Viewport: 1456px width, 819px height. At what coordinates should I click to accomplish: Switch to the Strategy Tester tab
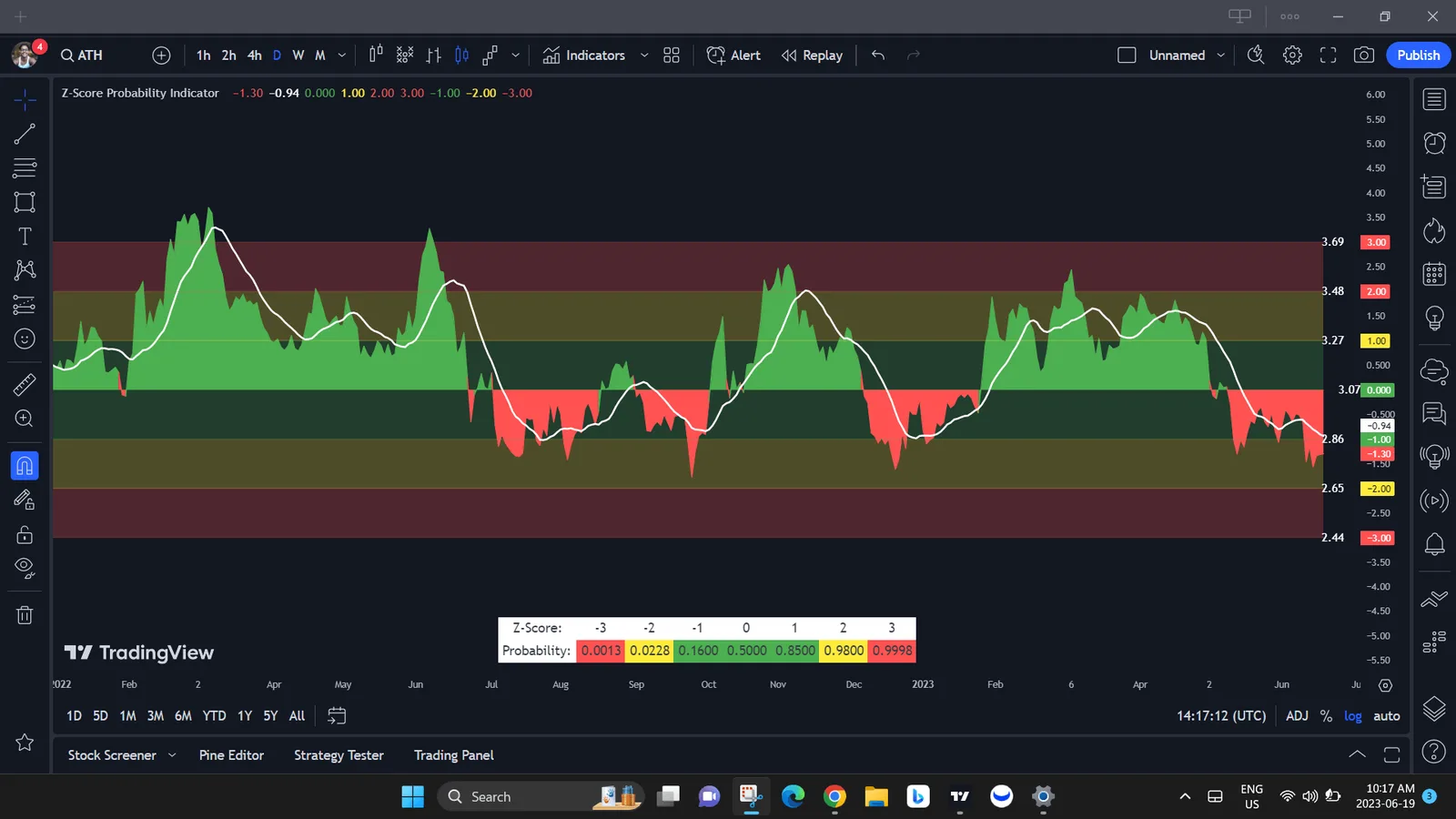point(339,755)
